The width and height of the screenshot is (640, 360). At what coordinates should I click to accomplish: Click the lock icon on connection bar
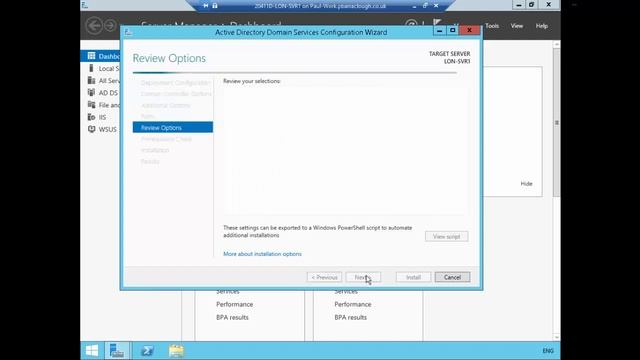215,6
